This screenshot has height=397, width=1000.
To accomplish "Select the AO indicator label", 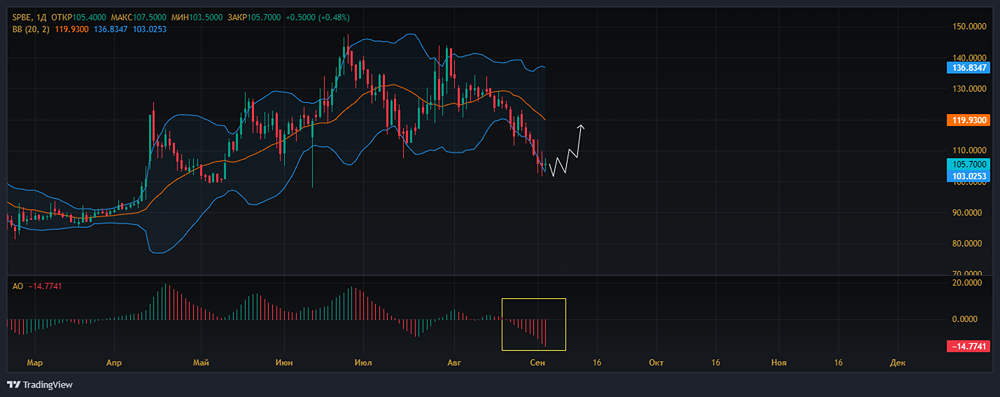I will coord(17,287).
